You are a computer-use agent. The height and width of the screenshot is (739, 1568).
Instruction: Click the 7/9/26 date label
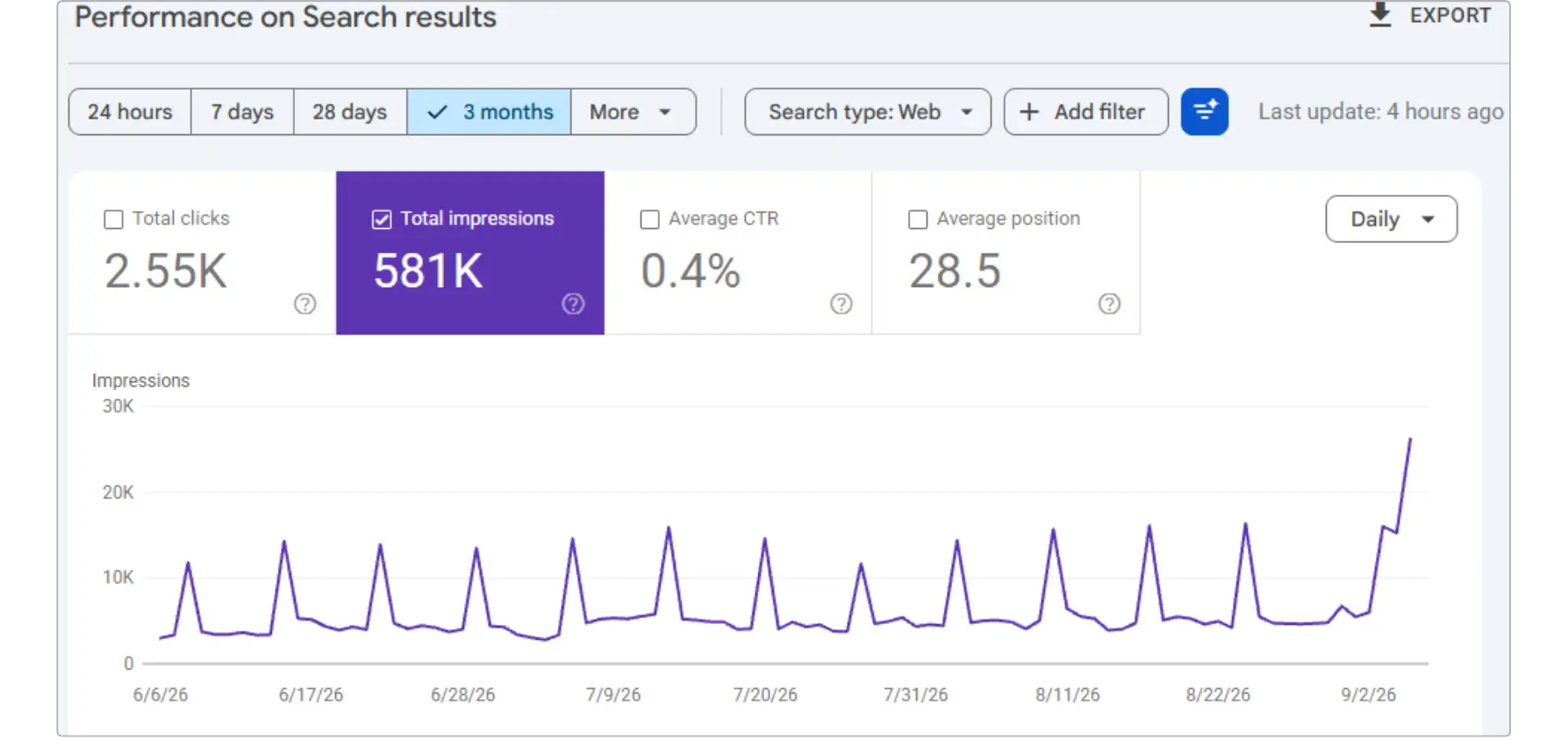click(613, 694)
